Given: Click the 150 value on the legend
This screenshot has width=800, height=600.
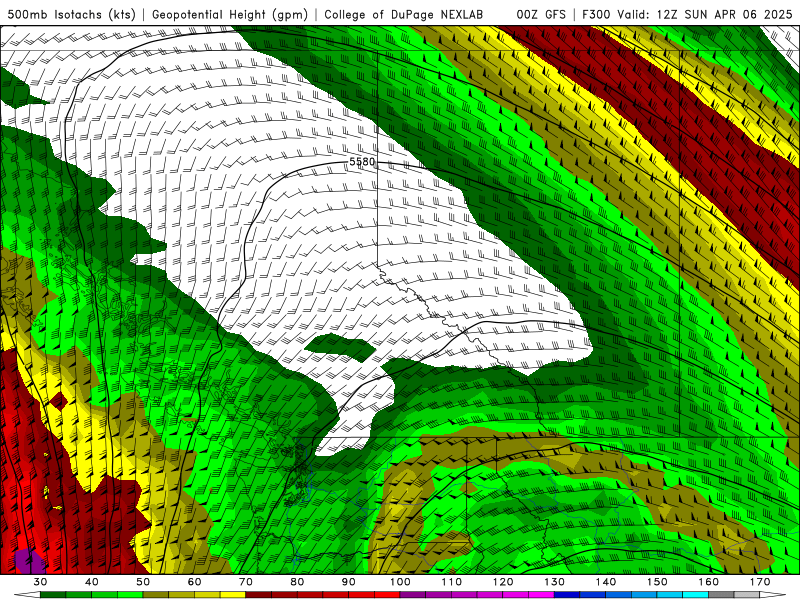Looking at the screenshot, I should 658,582.
